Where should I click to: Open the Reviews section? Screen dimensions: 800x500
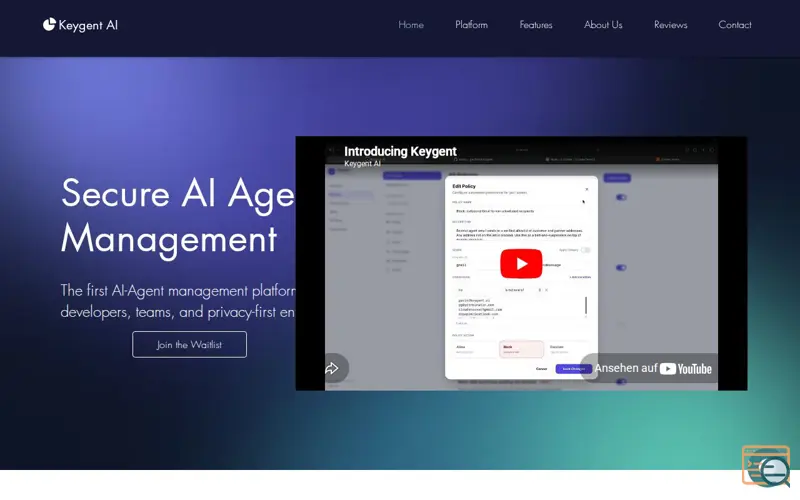(670, 24)
